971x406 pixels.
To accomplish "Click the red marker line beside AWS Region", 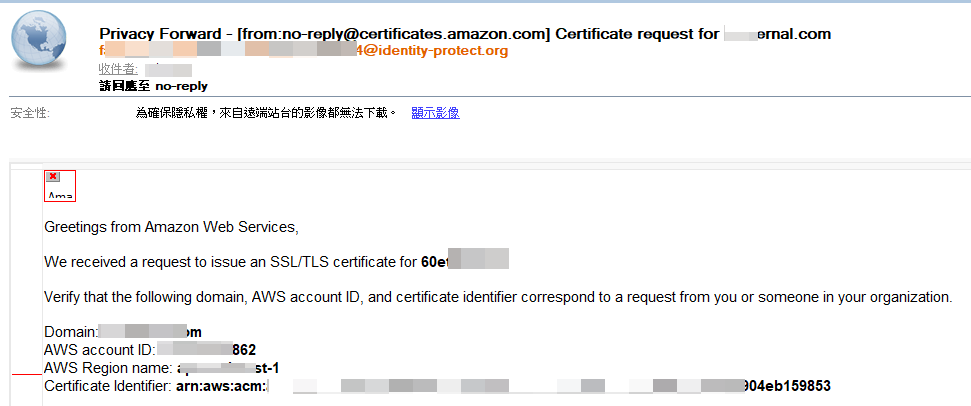I will click(27, 374).
